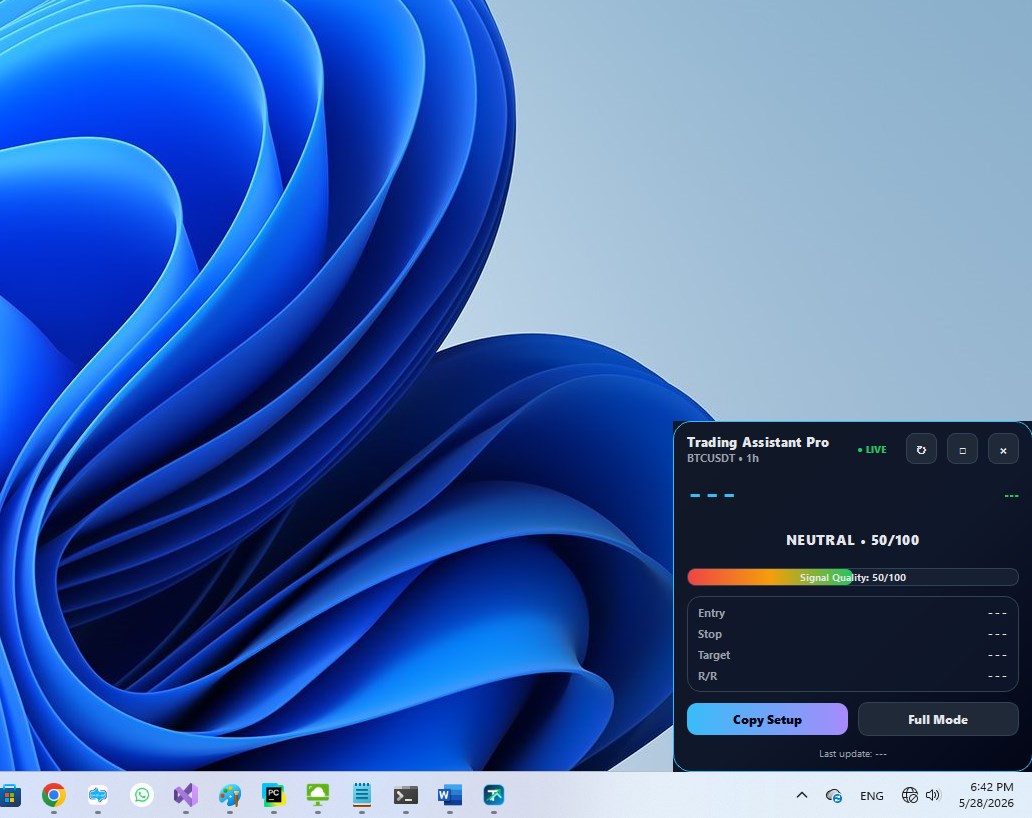Click the Trading Assistant Pro title

click(x=758, y=442)
